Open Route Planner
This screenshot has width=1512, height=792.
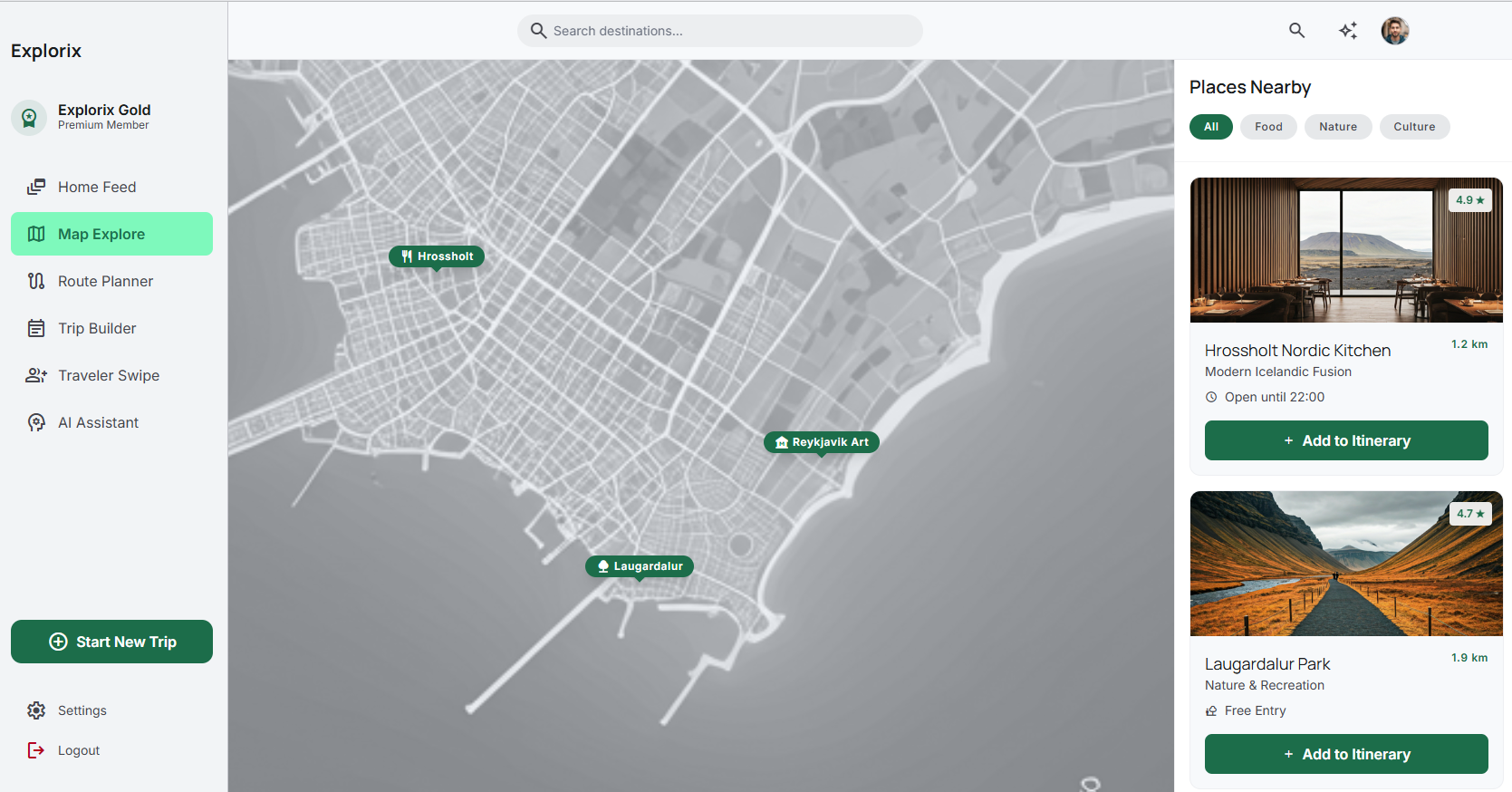pyautogui.click(x=111, y=281)
